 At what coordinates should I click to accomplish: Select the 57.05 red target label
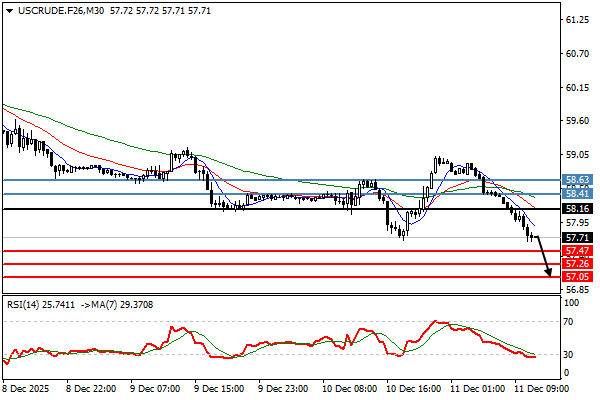point(574,275)
